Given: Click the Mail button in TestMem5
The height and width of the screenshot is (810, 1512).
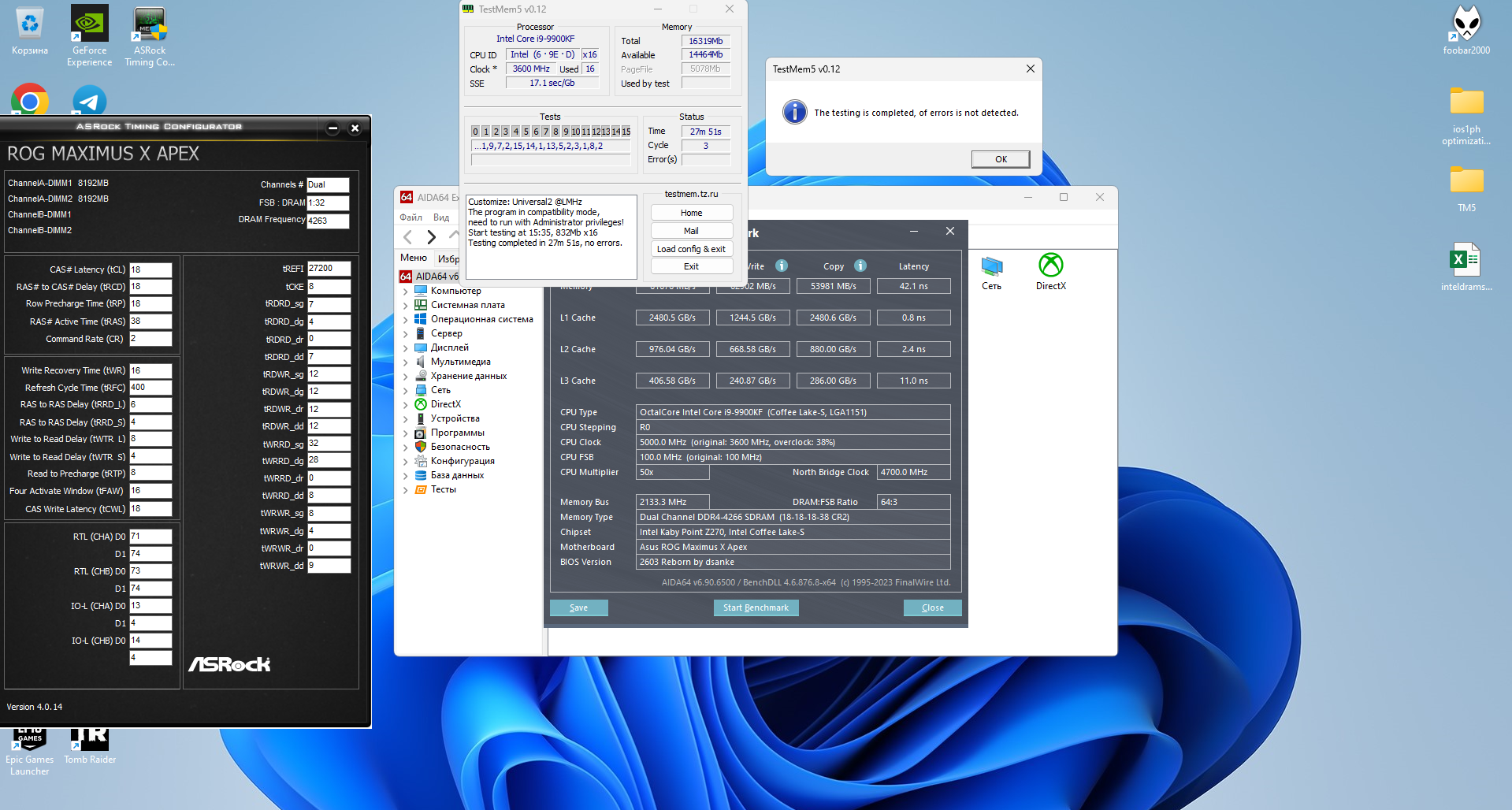Looking at the screenshot, I should (691, 231).
